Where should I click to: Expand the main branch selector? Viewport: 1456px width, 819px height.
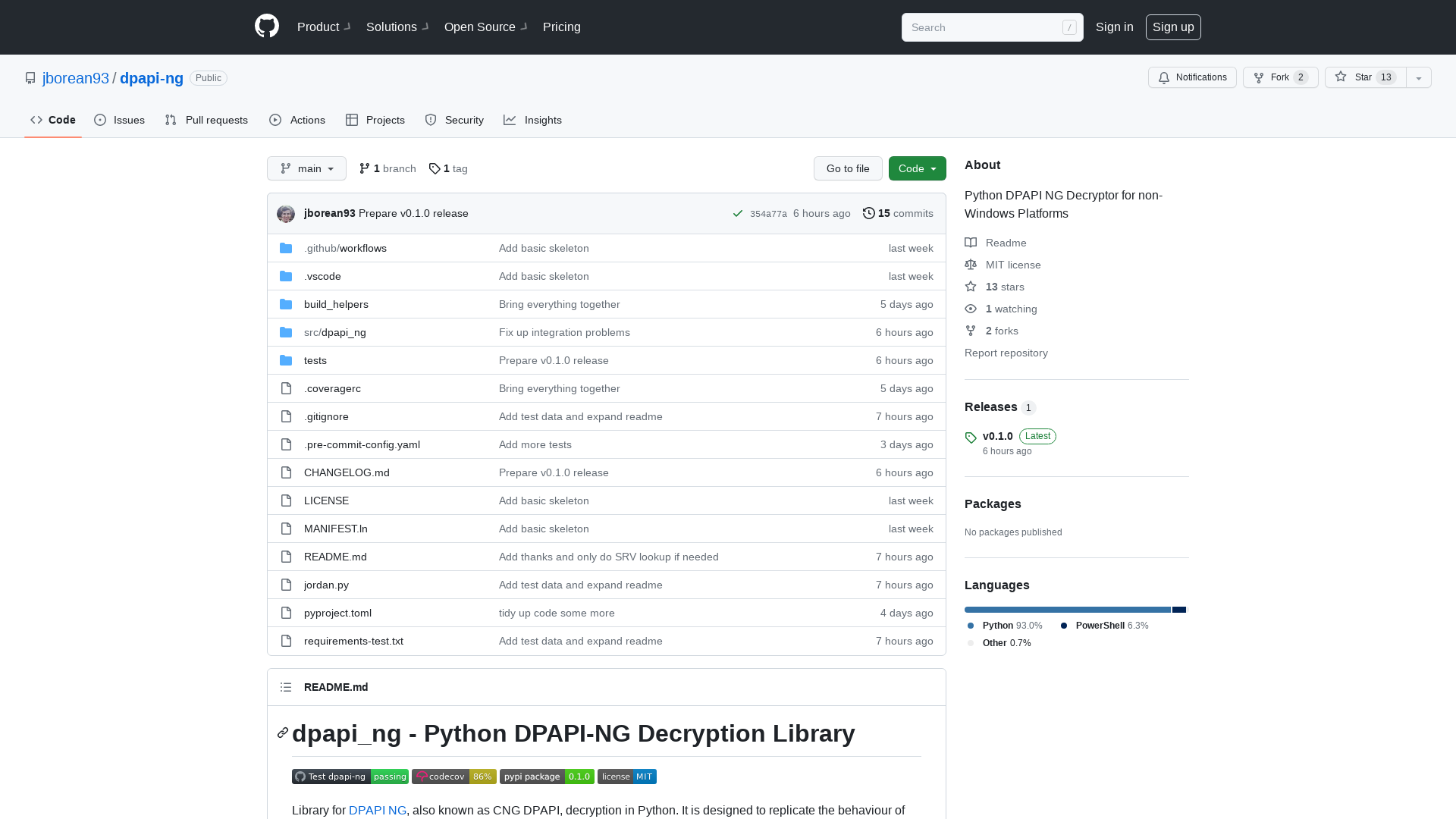[x=306, y=168]
